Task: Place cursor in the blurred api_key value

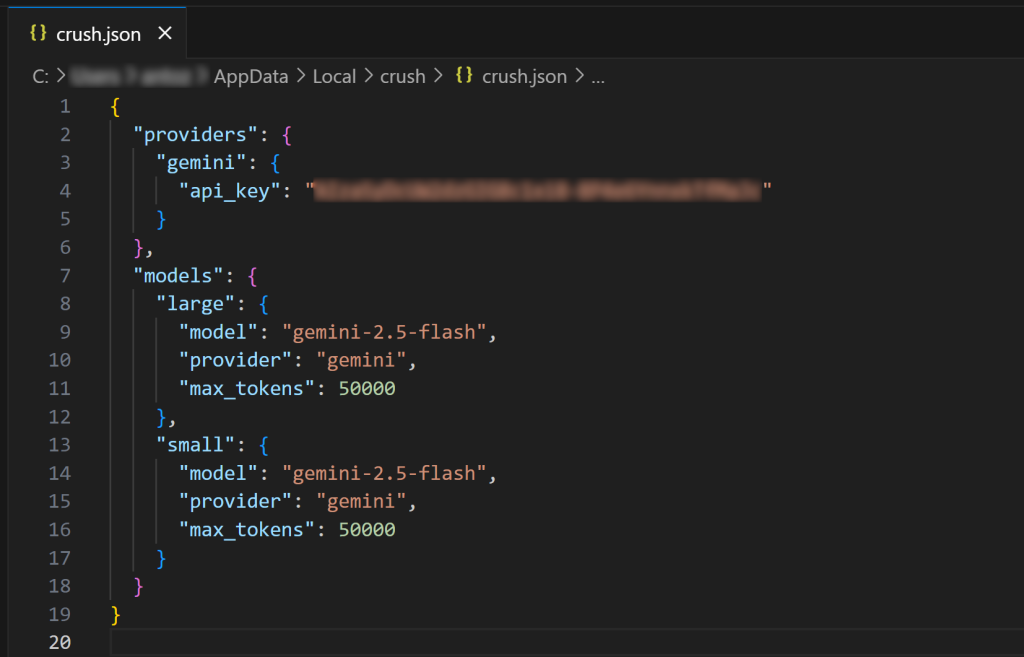Action: [537, 190]
